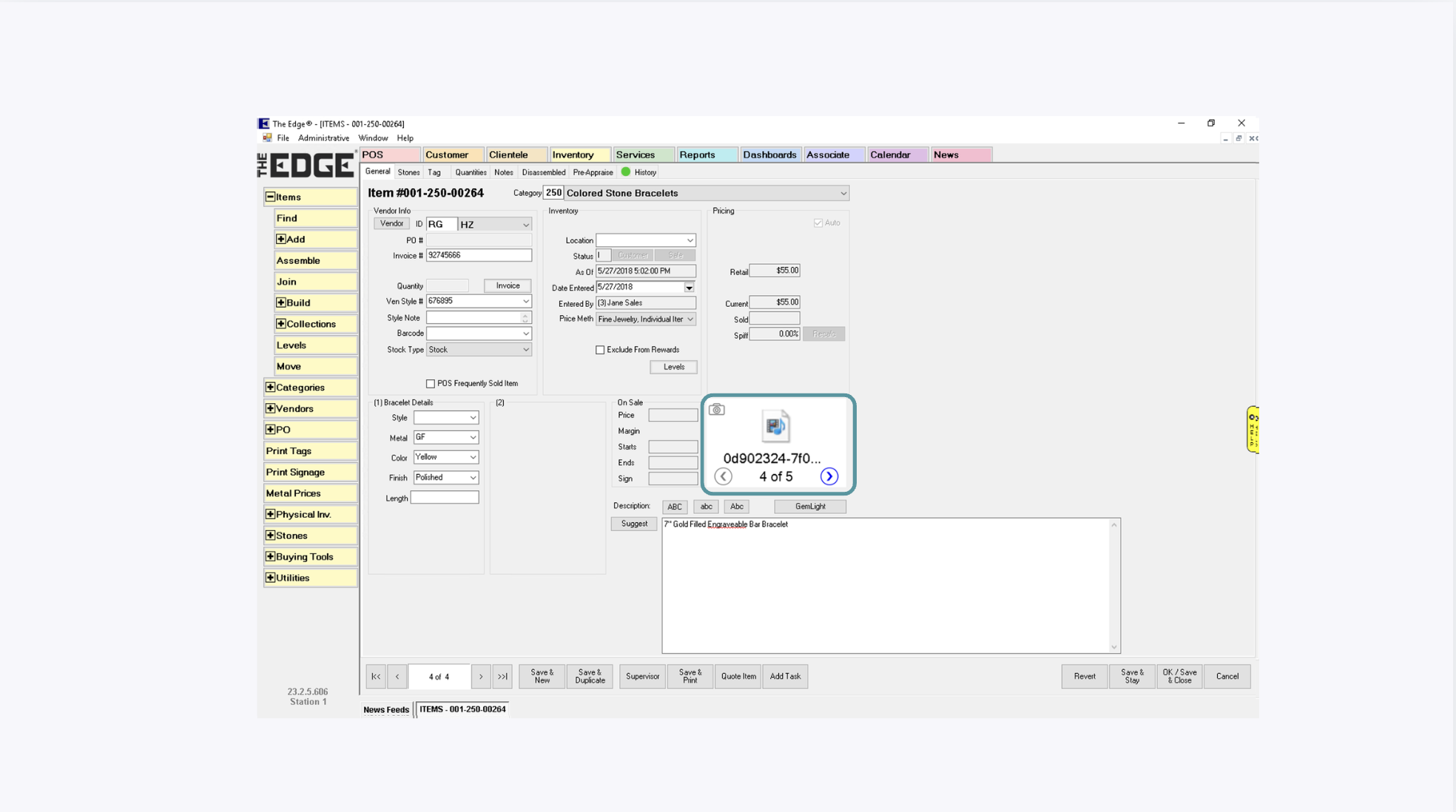
Task: Expand the PO section
Action: point(270,429)
